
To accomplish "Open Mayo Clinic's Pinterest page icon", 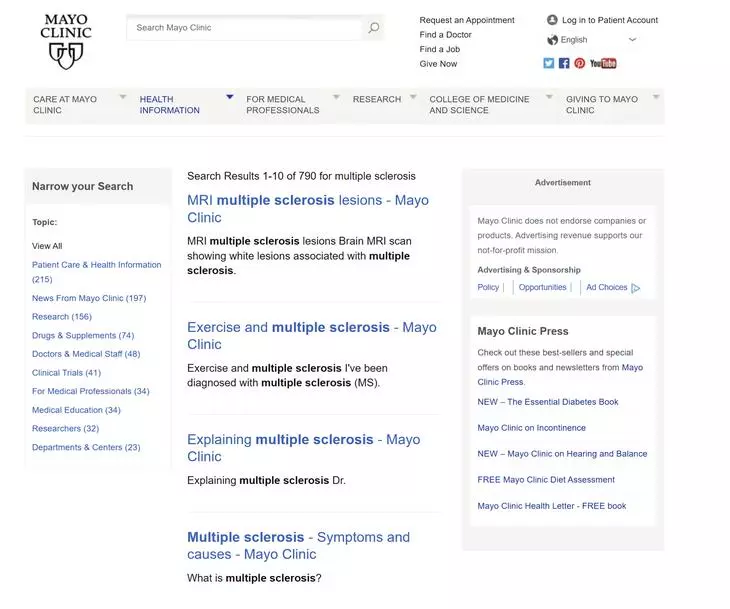I will point(579,63).
